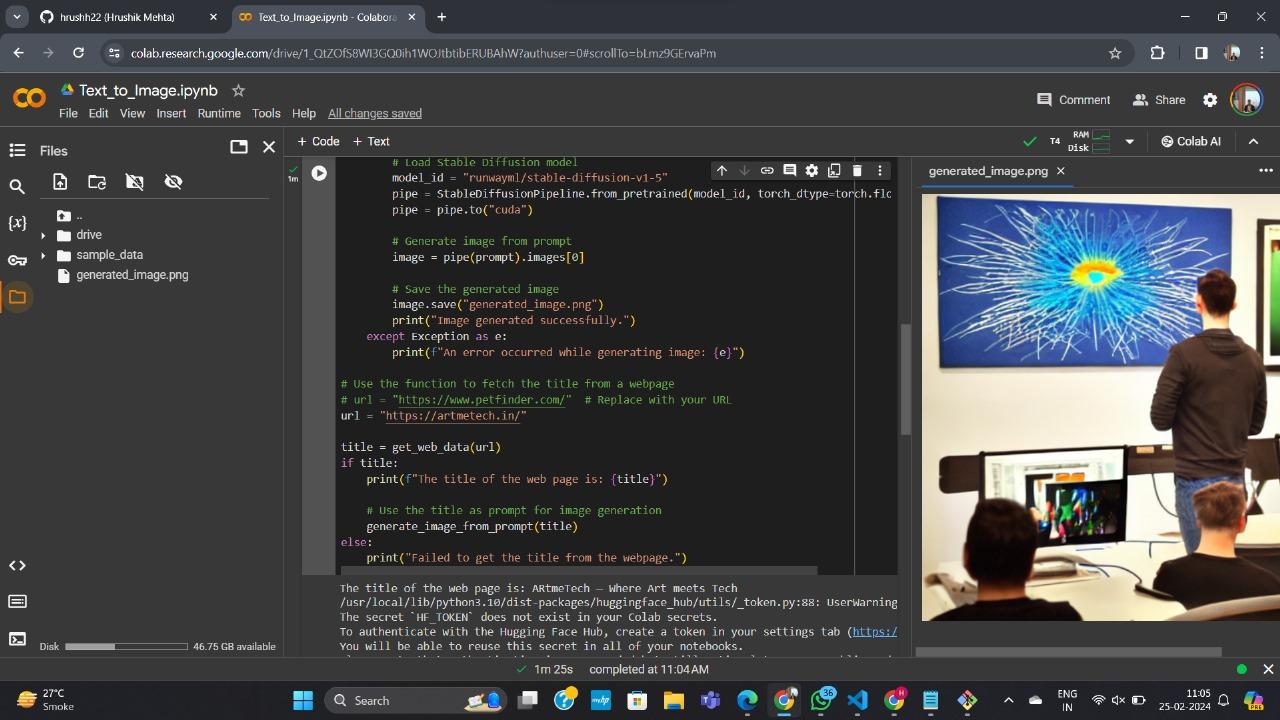Delete the cell with trash icon
Viewport: 1280px width, 720px height.
(857, 171)
